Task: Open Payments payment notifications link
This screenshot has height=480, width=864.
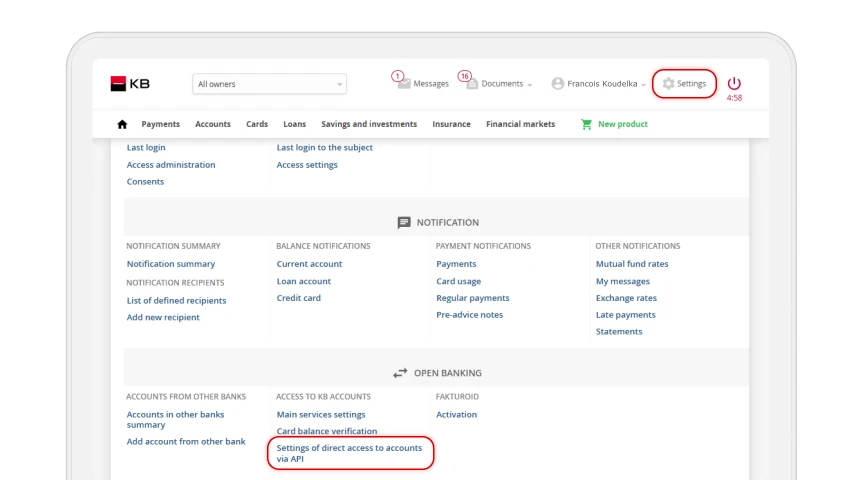Action: [456, 263]
